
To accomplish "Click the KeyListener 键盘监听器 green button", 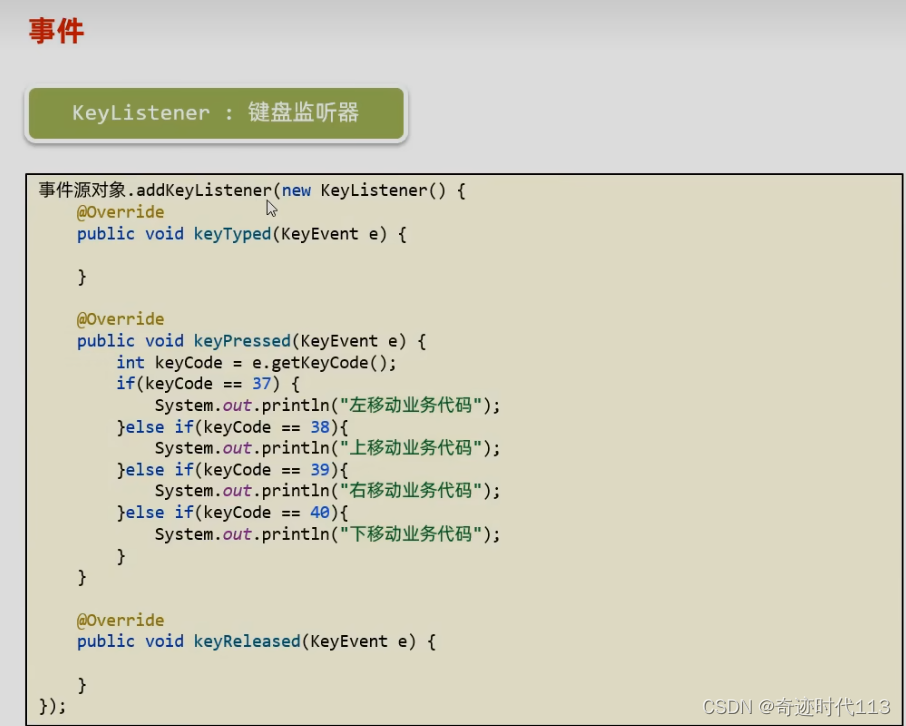I will pos(214,112).
